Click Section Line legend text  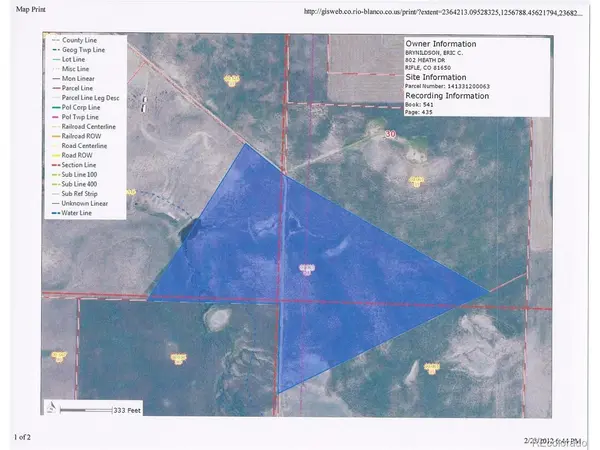click(x=79, y=165)
